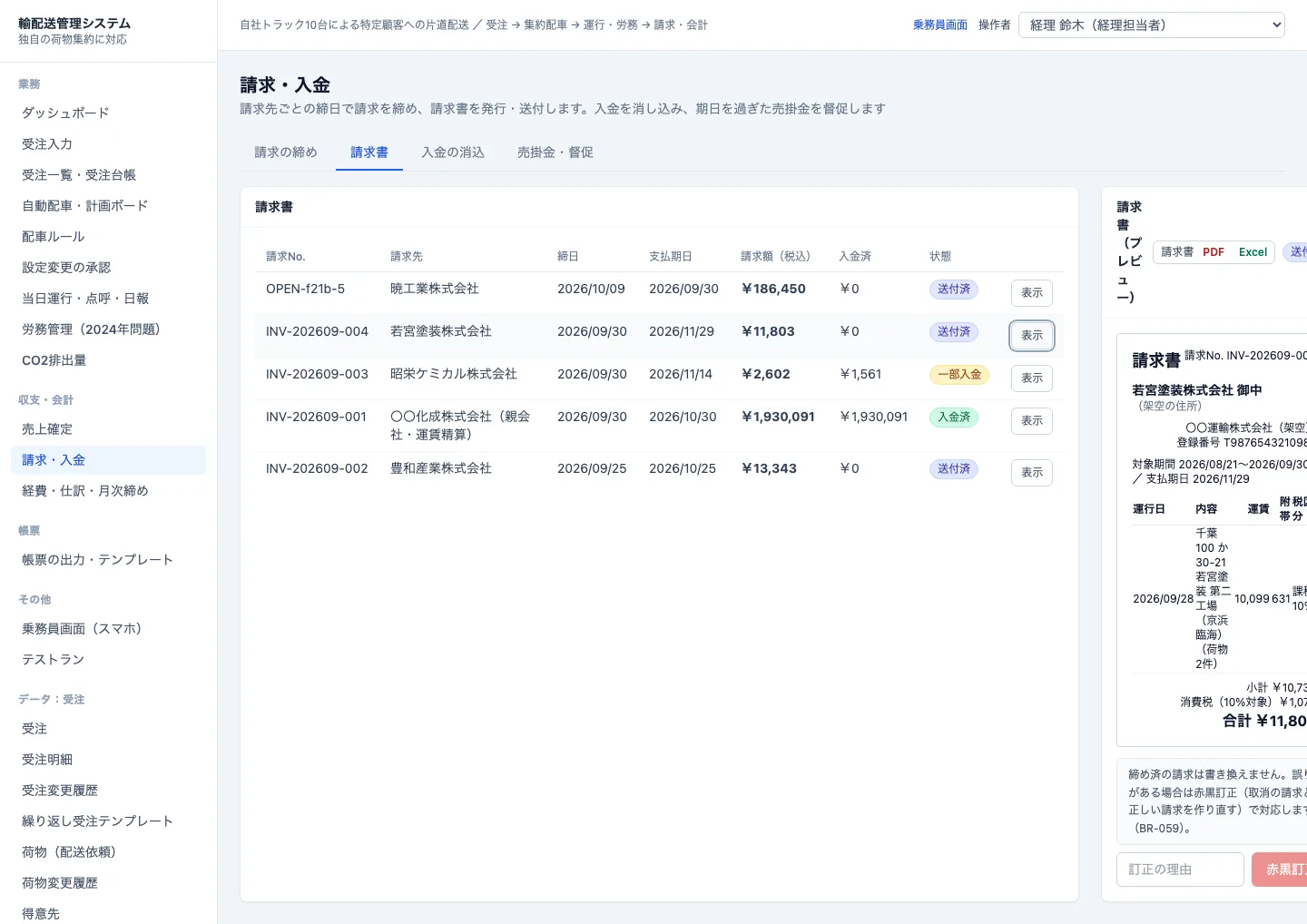
Task: Open 設定変更の承認 in sidebar
Action: pos(109,267)
